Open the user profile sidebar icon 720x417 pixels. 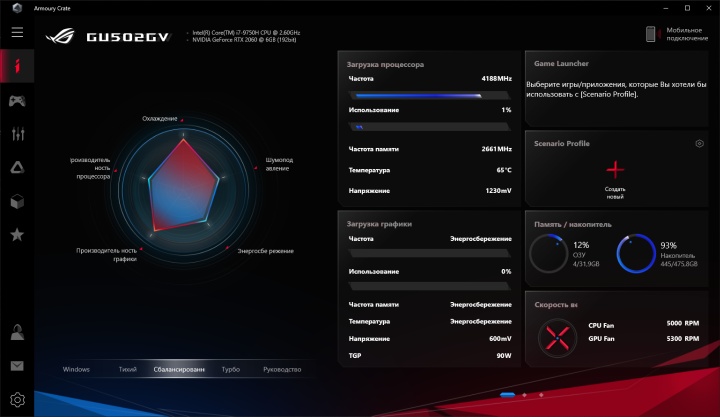[x=17, y=332]
